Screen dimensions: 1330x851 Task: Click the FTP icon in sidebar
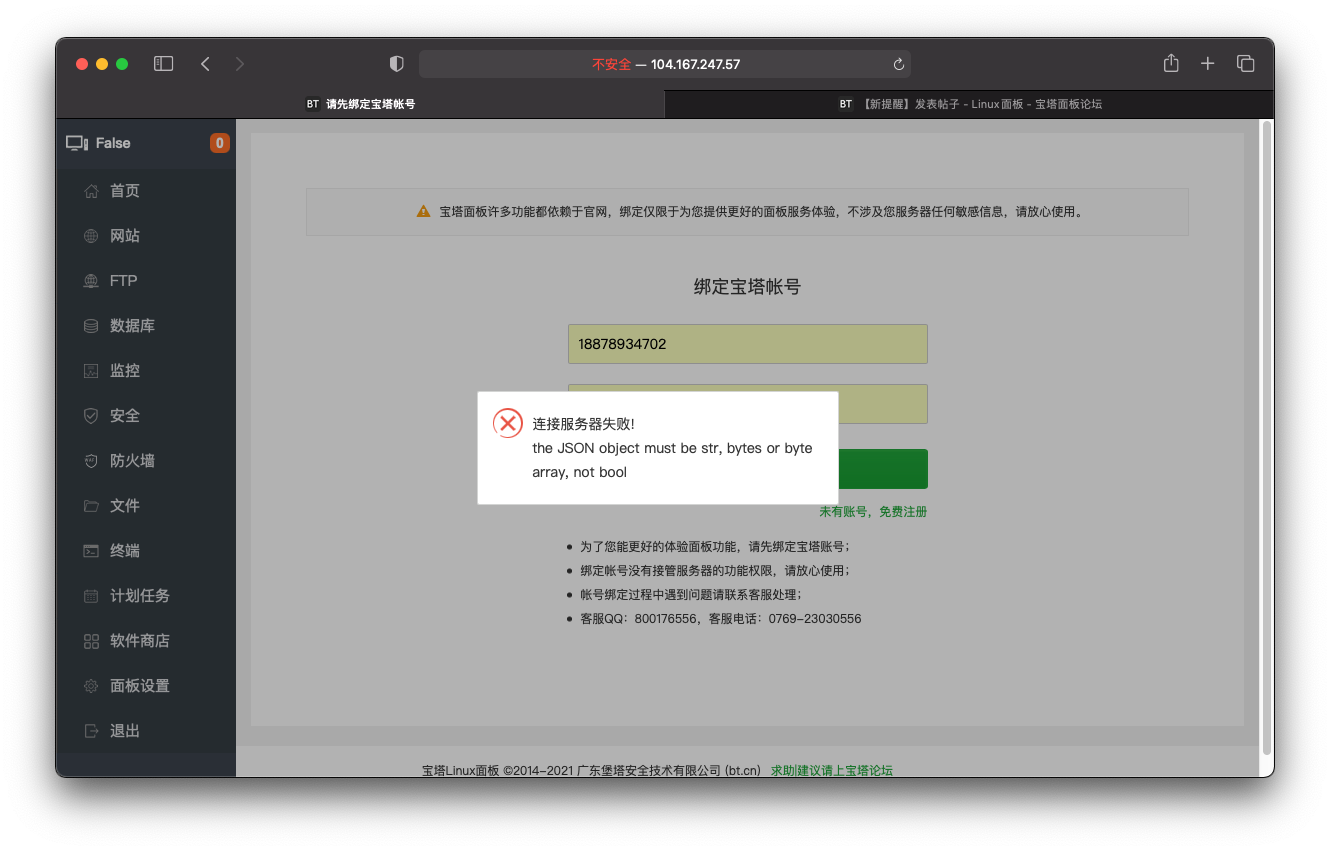click(x=92, y=281)
